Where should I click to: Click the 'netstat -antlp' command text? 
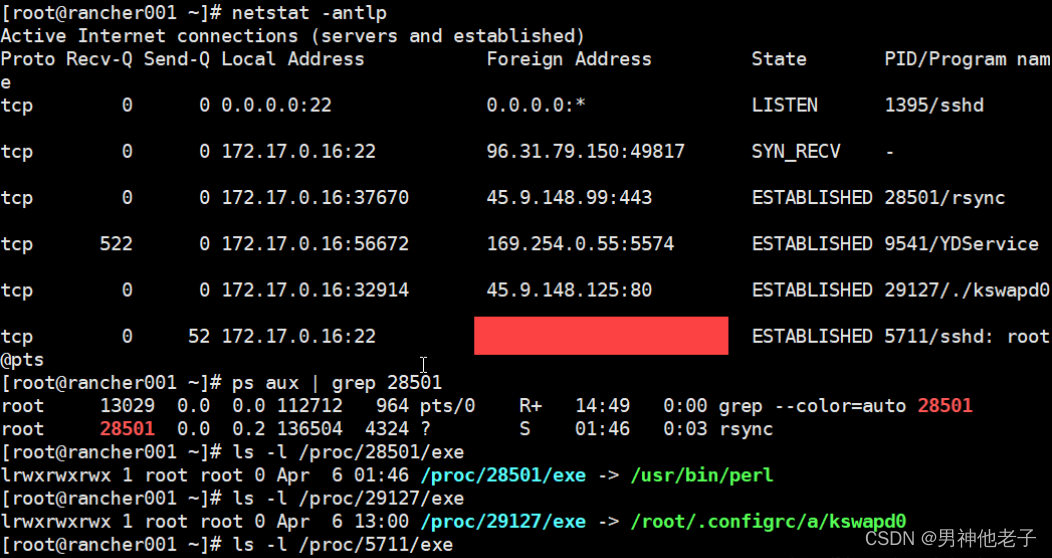[309, 13]
